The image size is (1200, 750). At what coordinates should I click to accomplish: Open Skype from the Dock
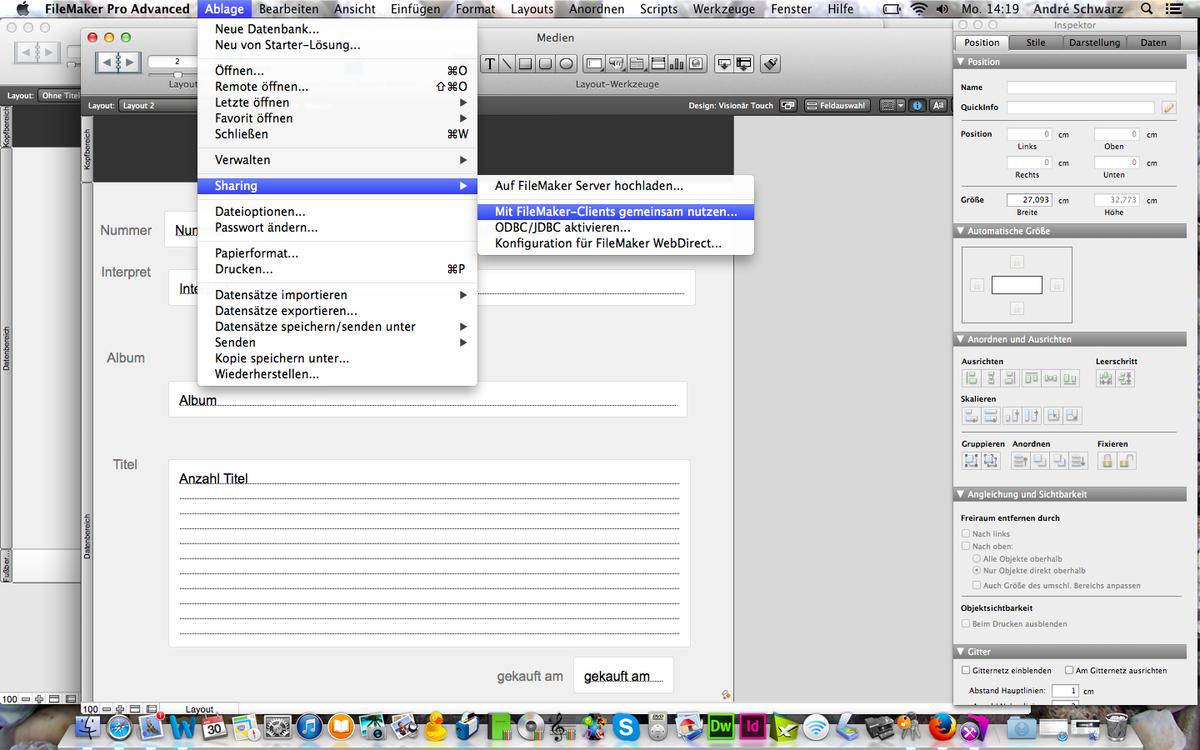[626, 727]
